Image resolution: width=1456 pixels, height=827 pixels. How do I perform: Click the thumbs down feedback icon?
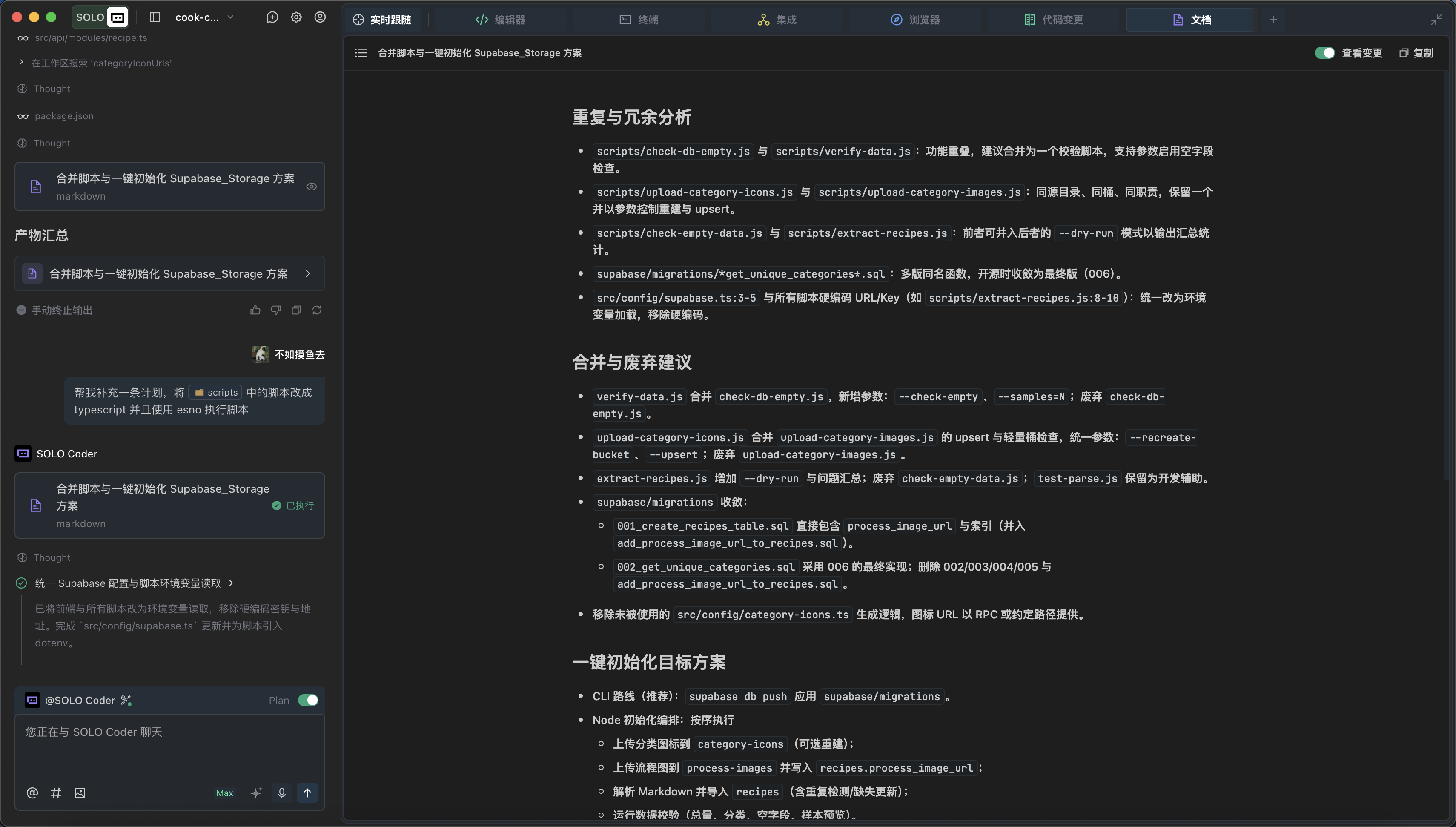point(276,310)
